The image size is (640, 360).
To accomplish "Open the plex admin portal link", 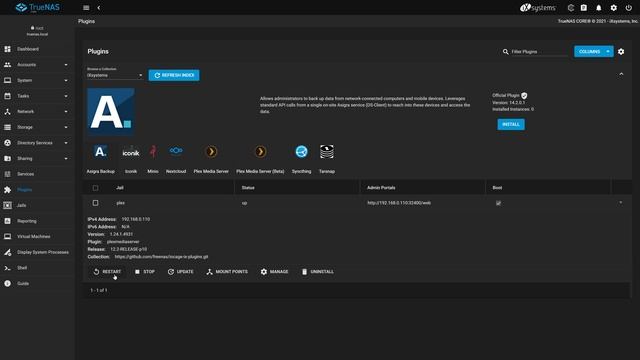I will click(399, 203).
